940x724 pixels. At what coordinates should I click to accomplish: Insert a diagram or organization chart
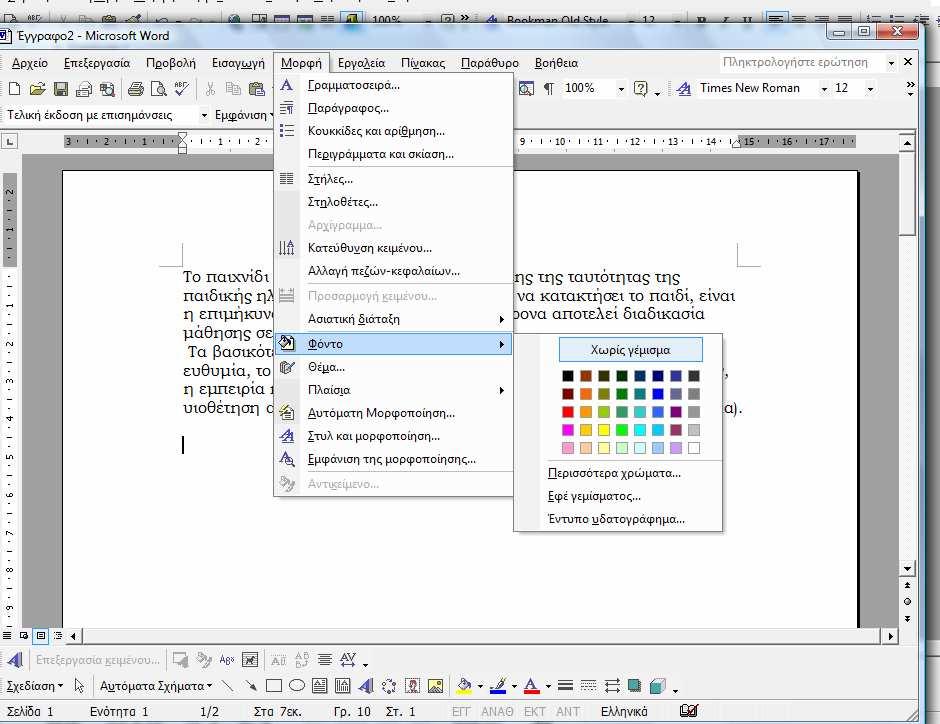389,686
